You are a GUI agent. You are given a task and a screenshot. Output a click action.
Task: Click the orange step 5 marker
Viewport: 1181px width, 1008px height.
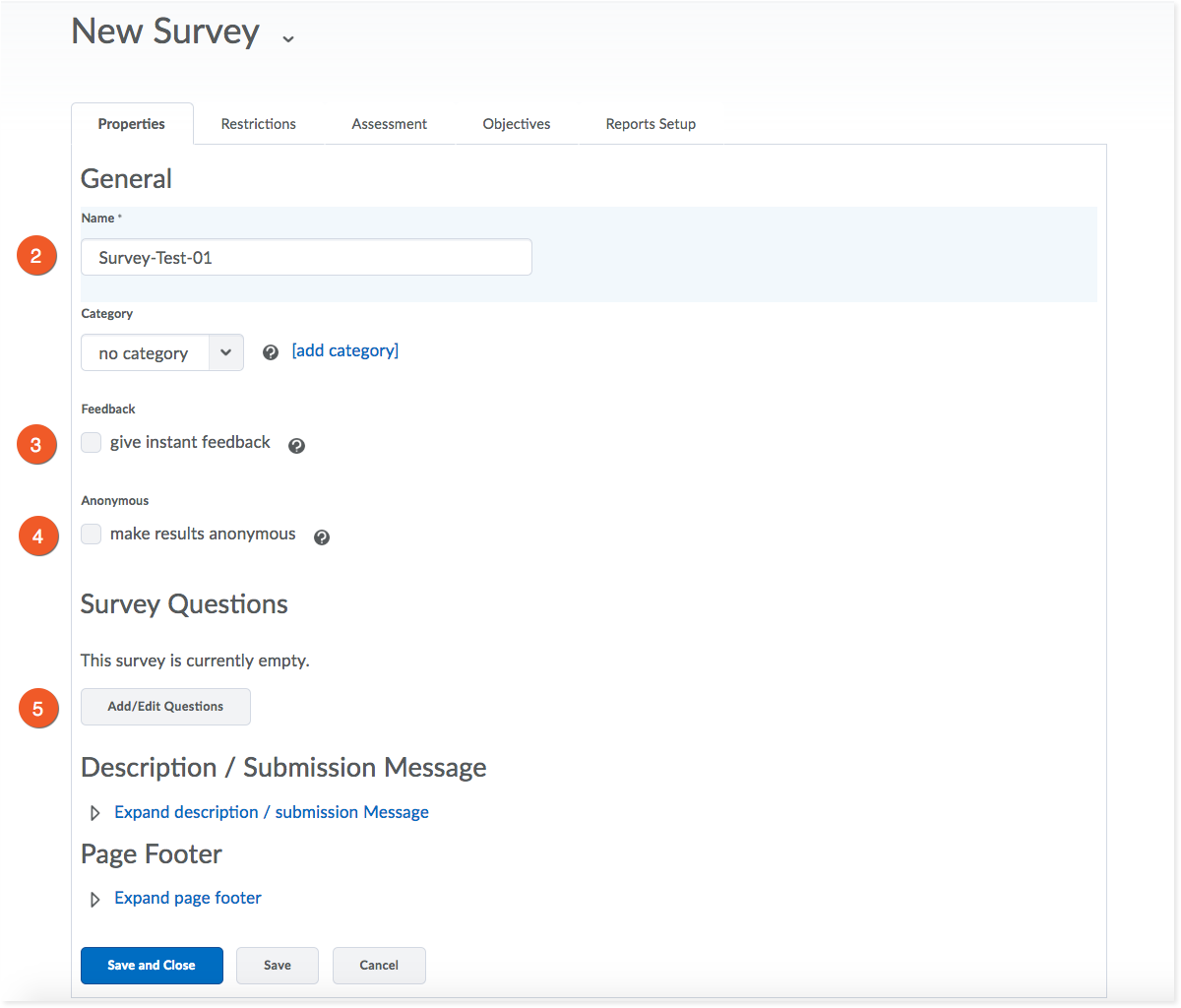pyautogui.click(x=37, y=708)
